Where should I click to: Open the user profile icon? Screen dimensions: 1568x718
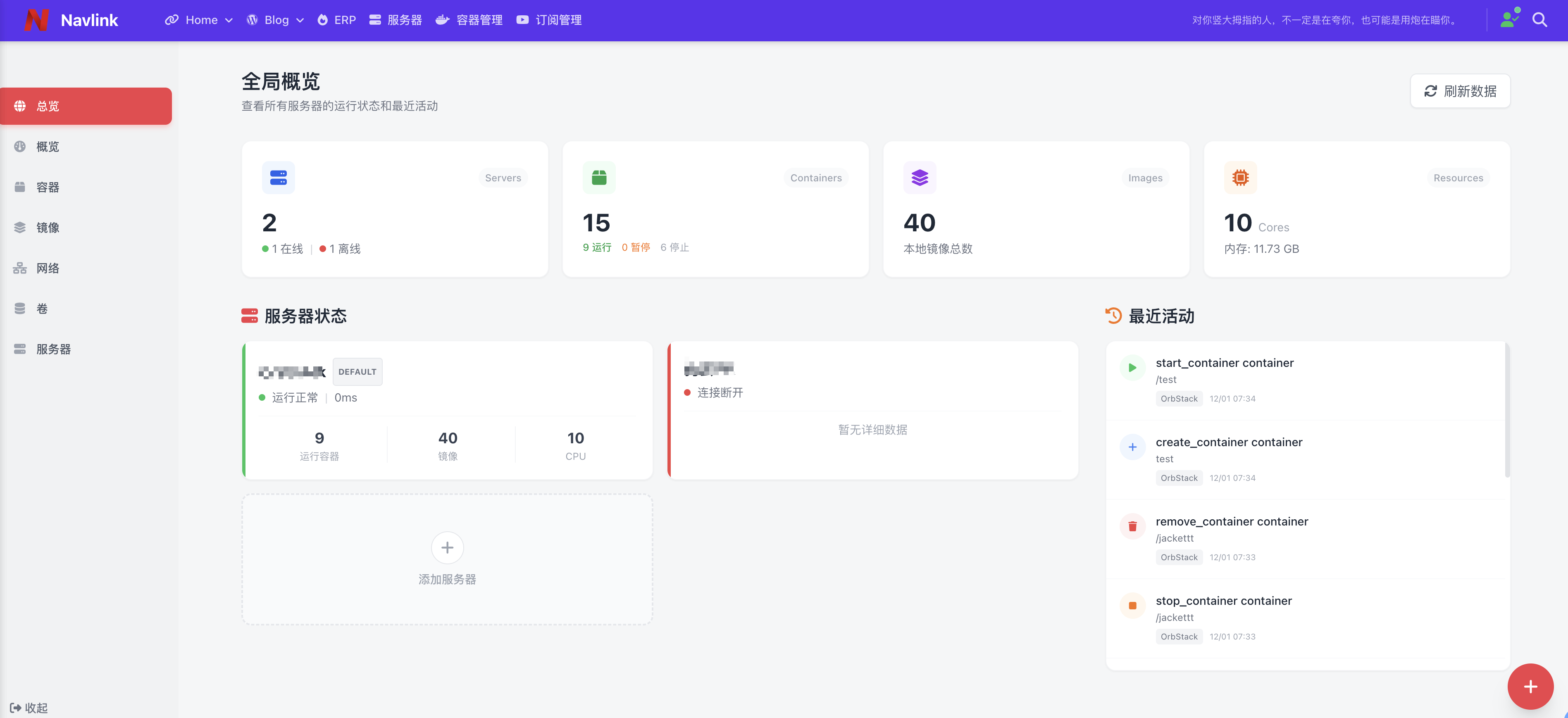pyautogui.click(x=1509, y=19)
